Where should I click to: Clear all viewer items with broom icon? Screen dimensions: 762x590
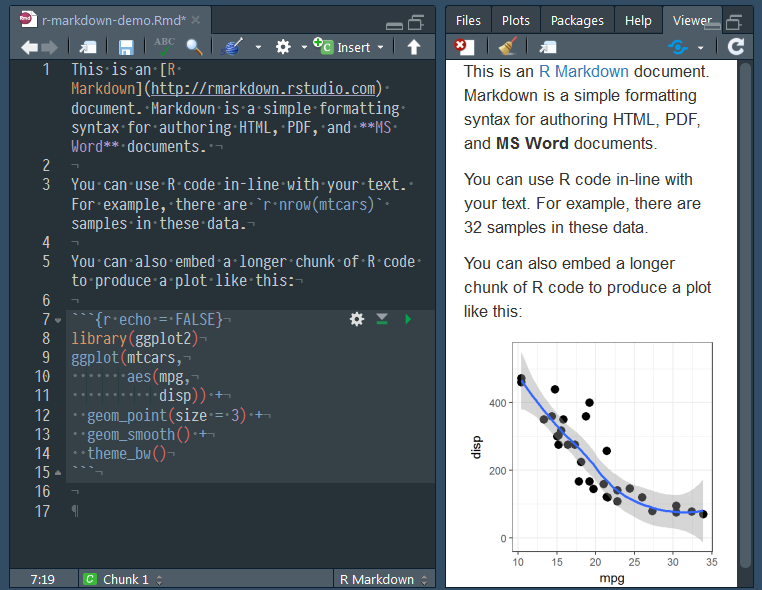tap(507, 47)
